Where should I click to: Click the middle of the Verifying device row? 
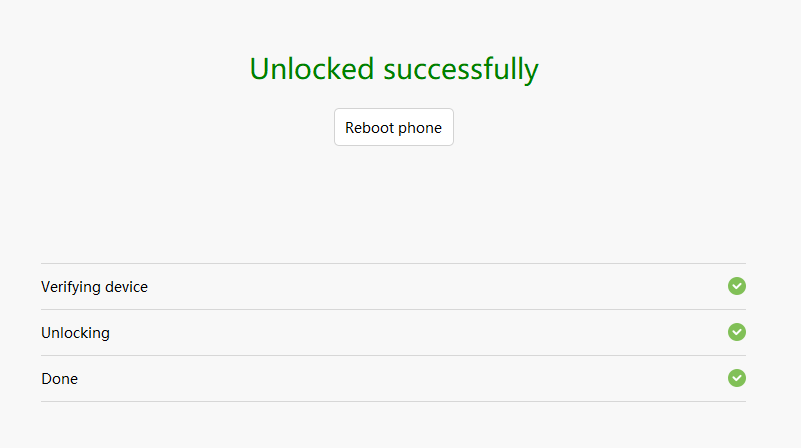click(x=393, y=287)
